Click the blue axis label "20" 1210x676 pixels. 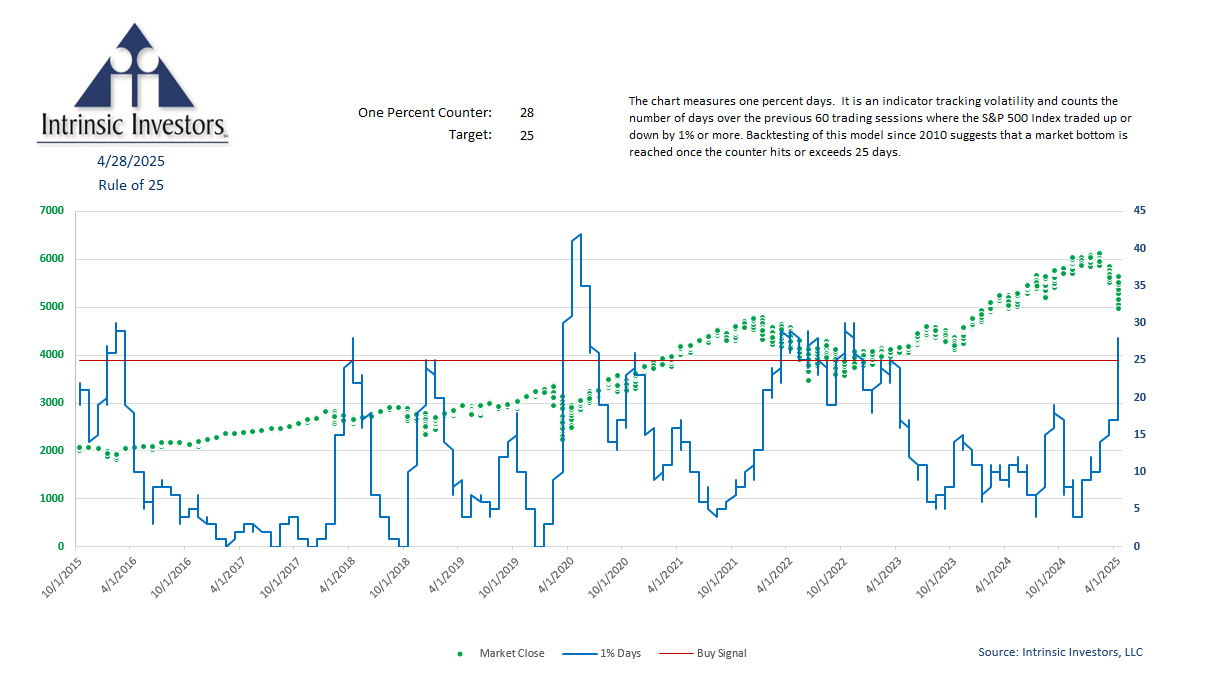(1140, 398)
